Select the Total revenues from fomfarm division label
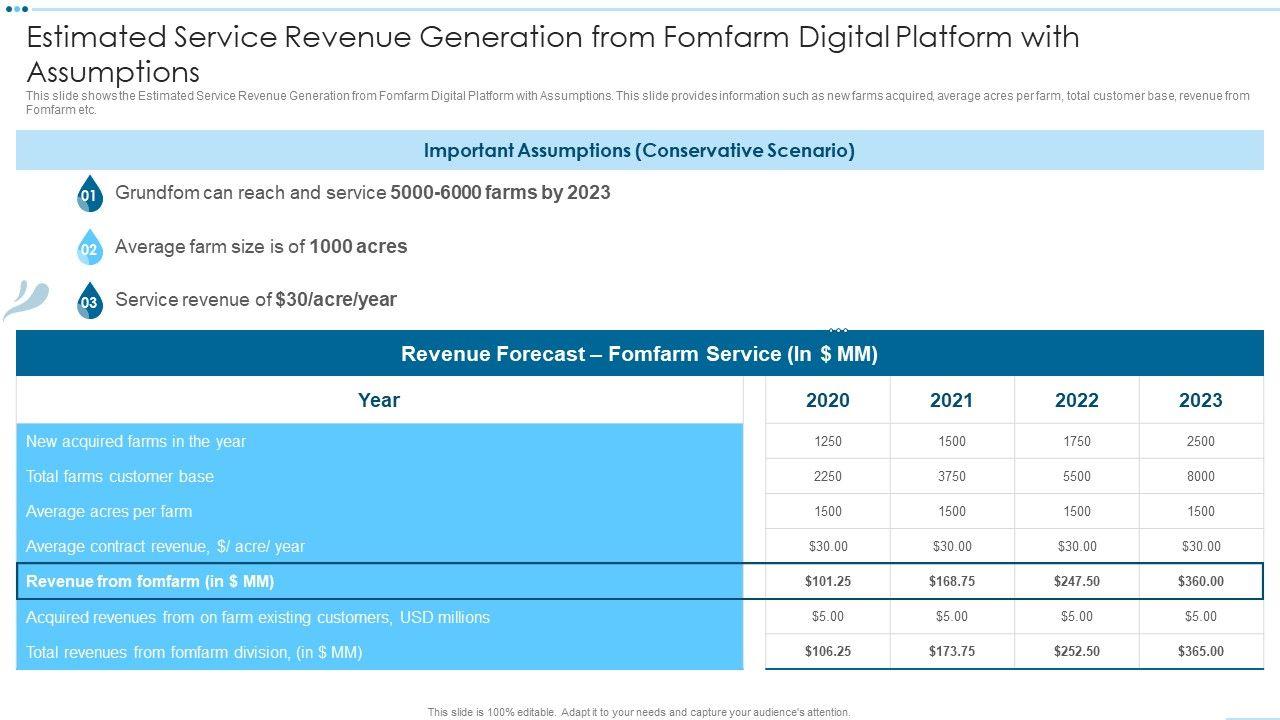The height and width of the screenshot is (720, 1280). coord(194,652)
